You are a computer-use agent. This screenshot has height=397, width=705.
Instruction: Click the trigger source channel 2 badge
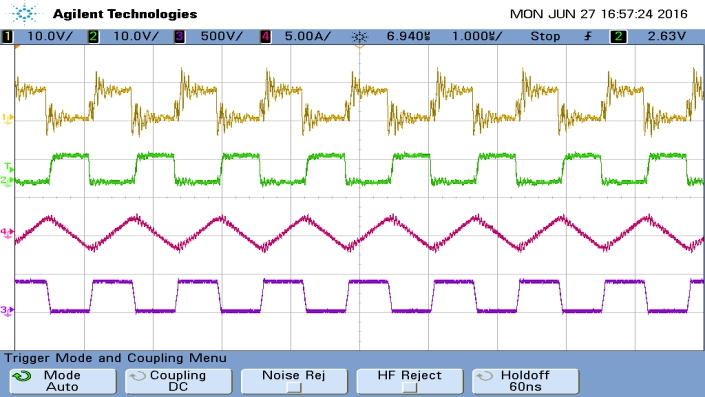618,36
